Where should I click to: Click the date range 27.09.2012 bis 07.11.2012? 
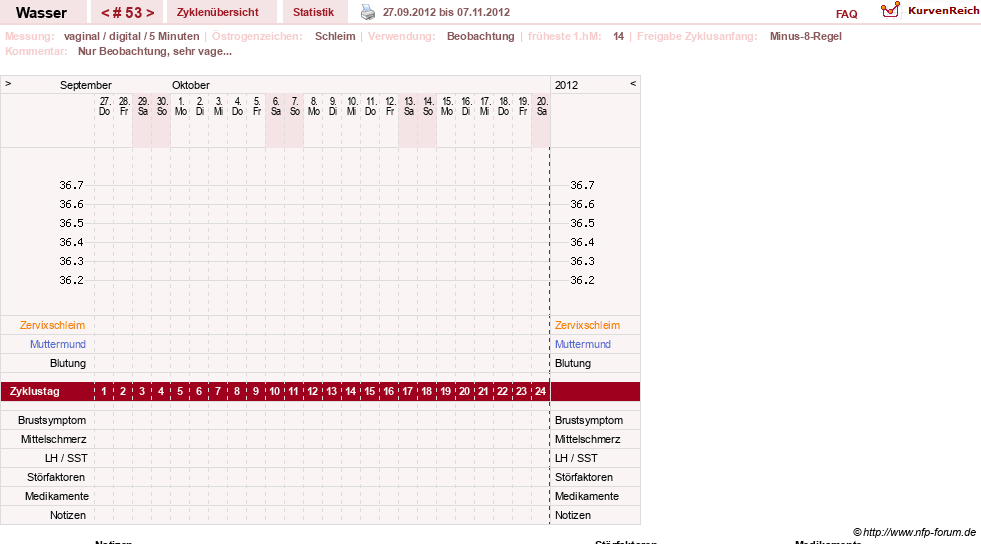[x=446, y=12]
